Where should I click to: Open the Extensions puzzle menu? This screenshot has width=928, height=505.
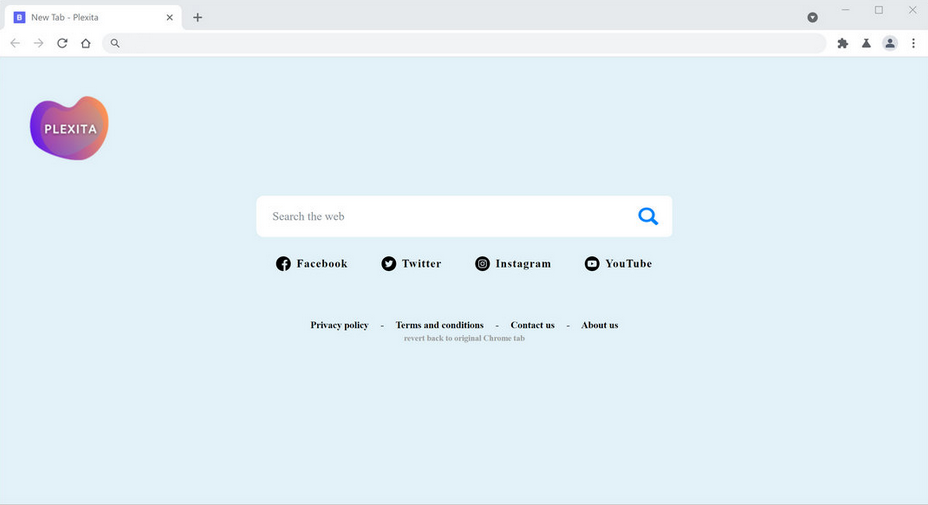(x=843, y=43)
